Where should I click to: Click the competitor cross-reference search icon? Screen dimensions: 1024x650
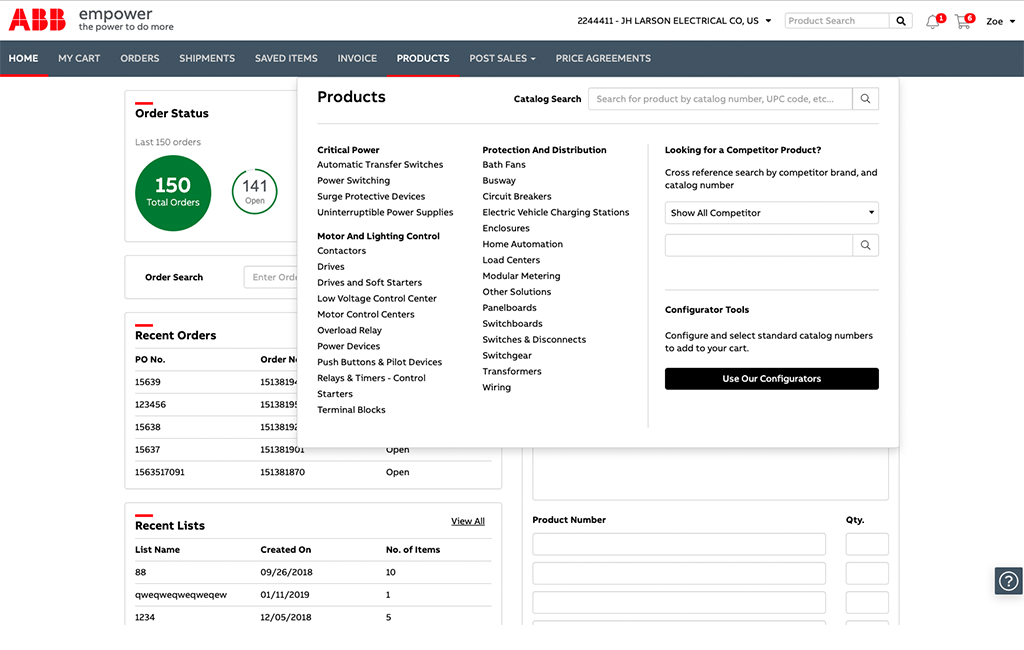tap(865, 245)
